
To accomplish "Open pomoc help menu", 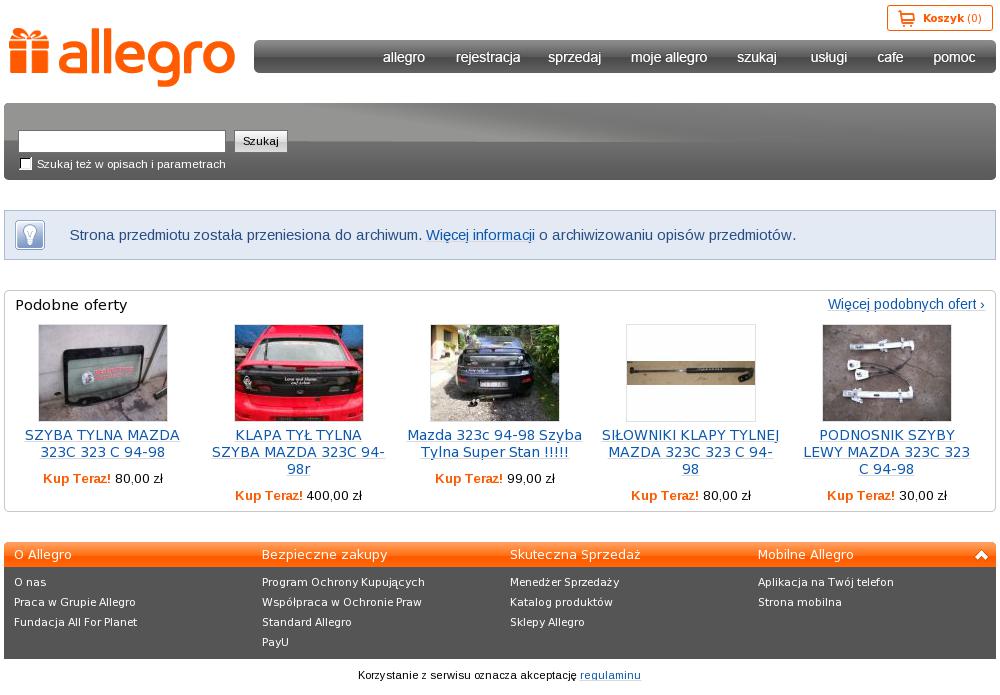I will (954, 57).
